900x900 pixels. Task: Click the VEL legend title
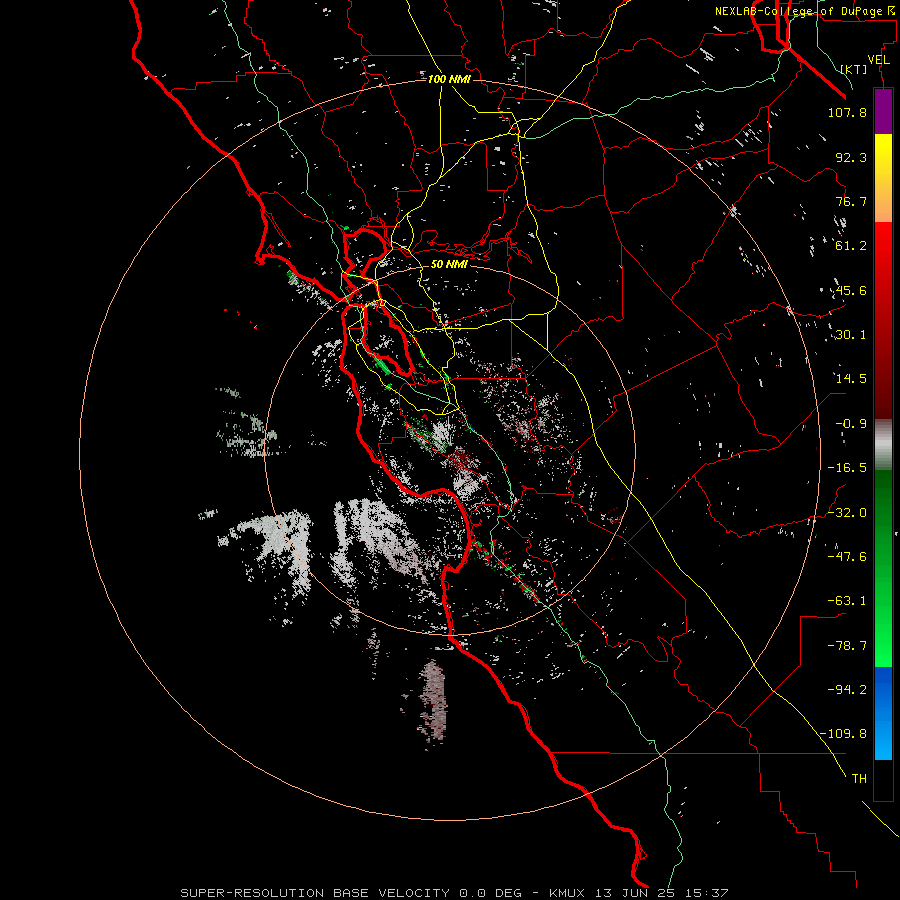[878, 60]
